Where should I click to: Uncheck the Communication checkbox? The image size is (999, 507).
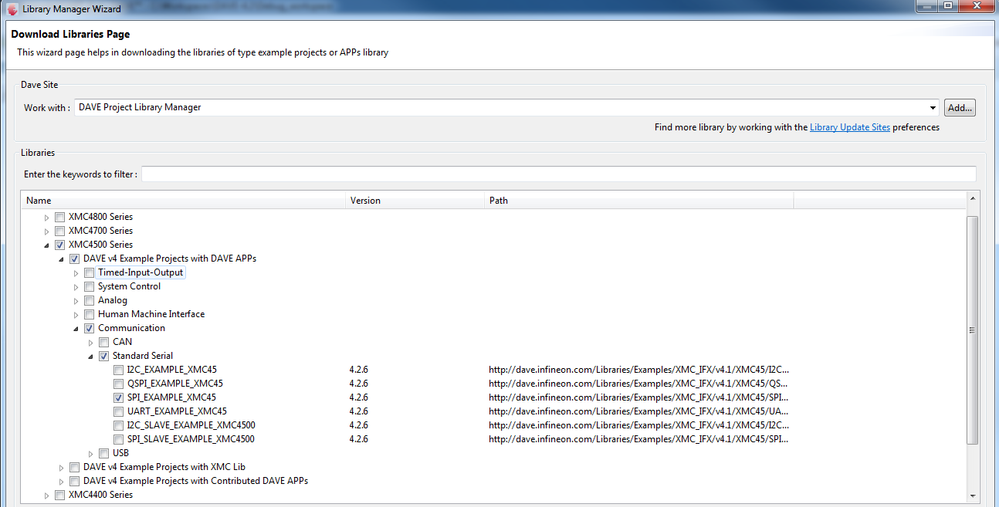click(x=89, y=329)
